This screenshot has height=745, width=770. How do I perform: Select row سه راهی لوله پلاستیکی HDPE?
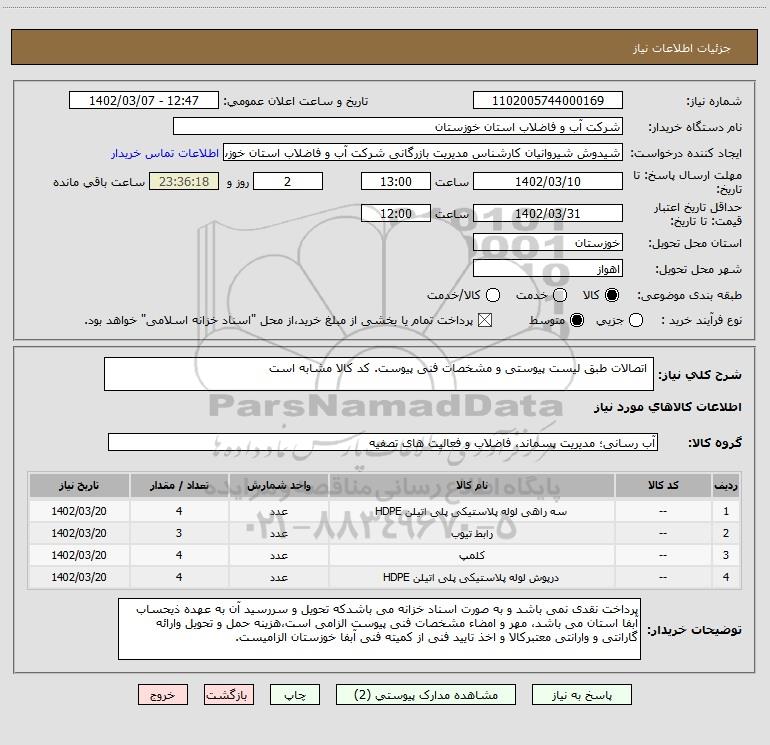[x=385, y=511]
